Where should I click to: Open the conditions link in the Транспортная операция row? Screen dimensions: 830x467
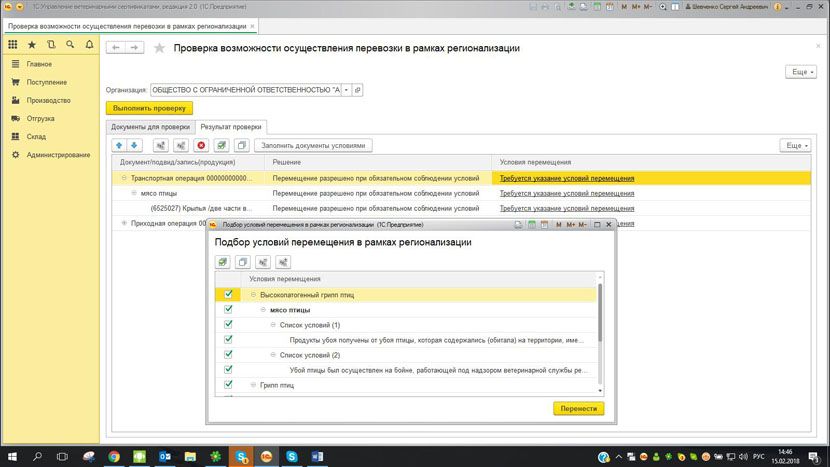click(x=567, y=178)
